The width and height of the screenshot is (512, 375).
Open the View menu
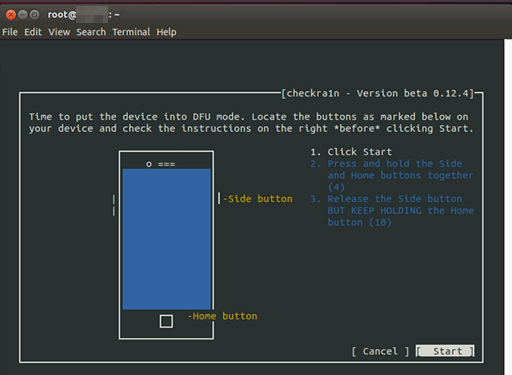coord(59,32)
